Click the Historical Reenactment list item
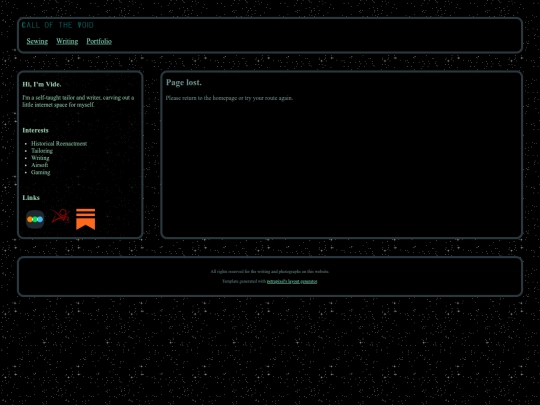 point(59,144)
